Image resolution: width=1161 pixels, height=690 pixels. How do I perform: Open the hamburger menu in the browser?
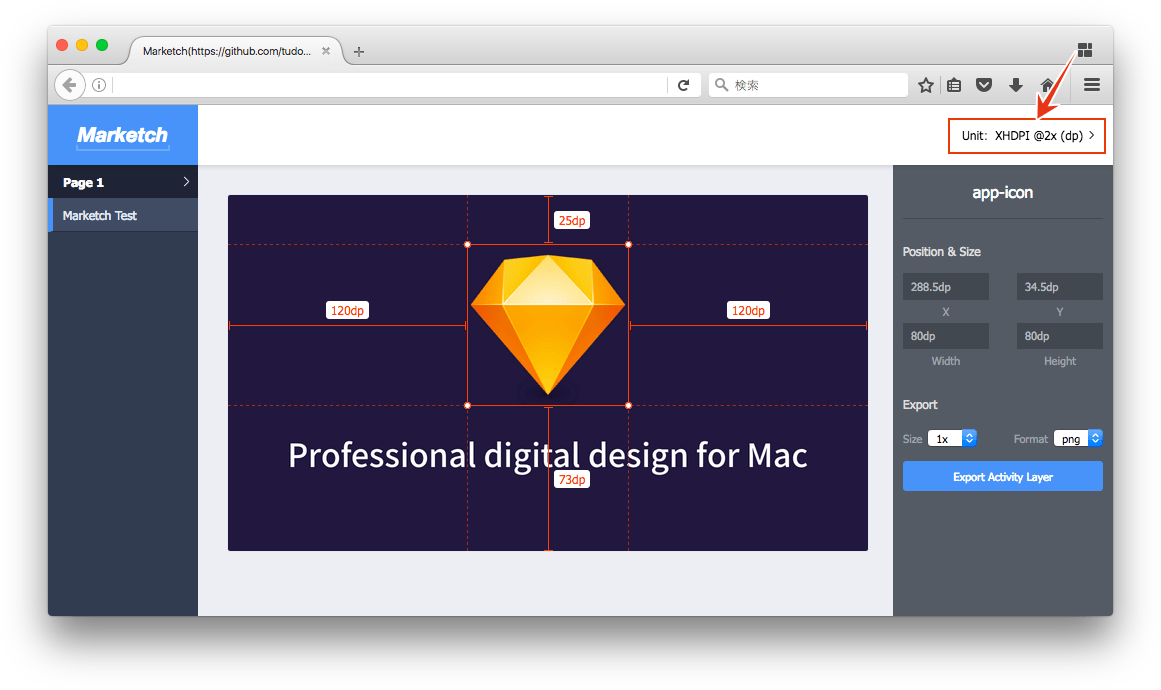point(1092,85)
